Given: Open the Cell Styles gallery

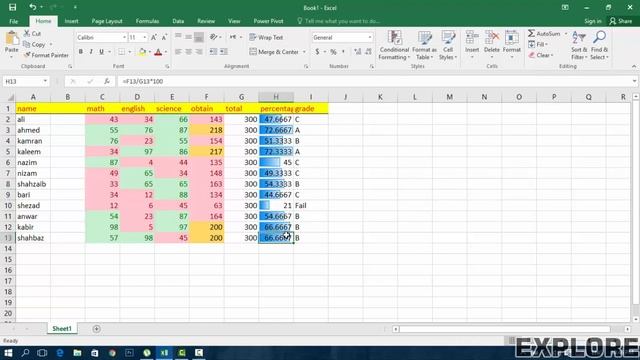Looking at the screenshot, I should tap(448, 45).
